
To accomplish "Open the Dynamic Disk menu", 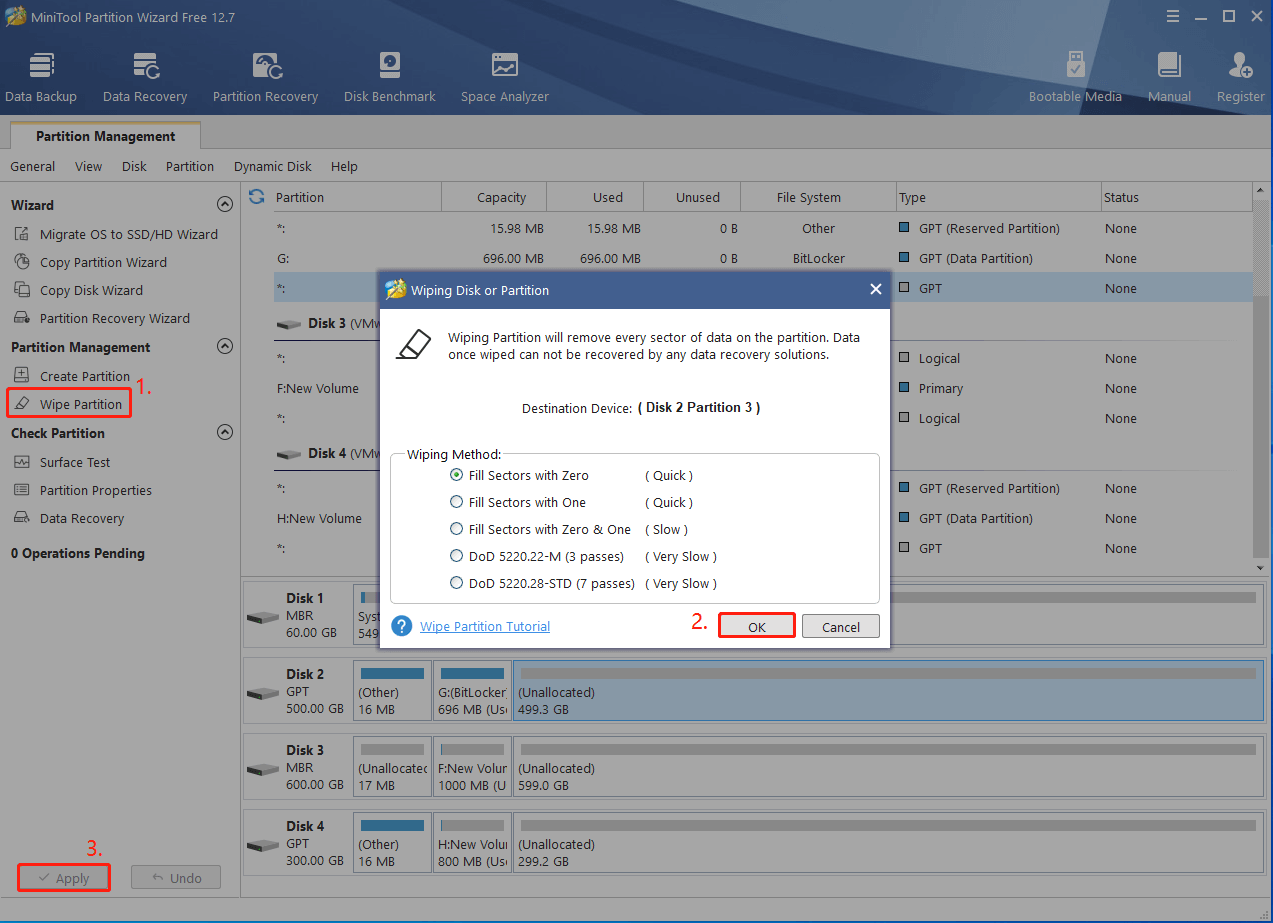I will click(x=273, y=166).
